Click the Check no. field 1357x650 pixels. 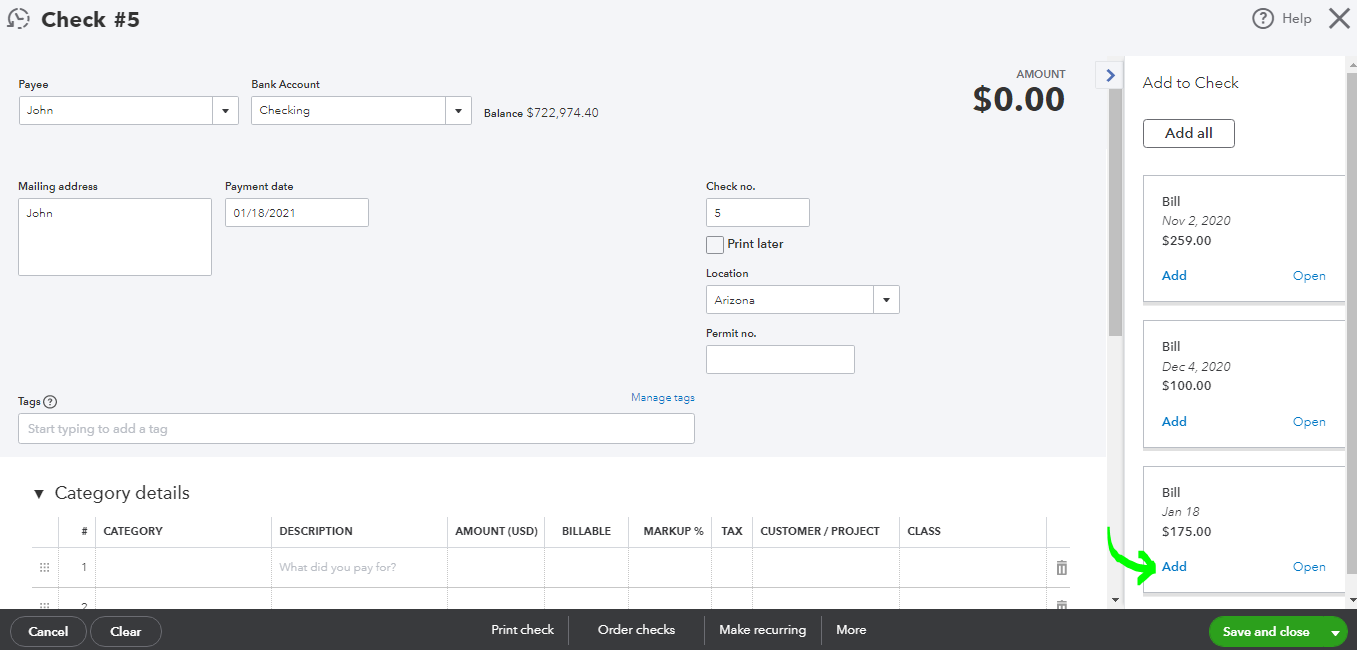(758, 213)
